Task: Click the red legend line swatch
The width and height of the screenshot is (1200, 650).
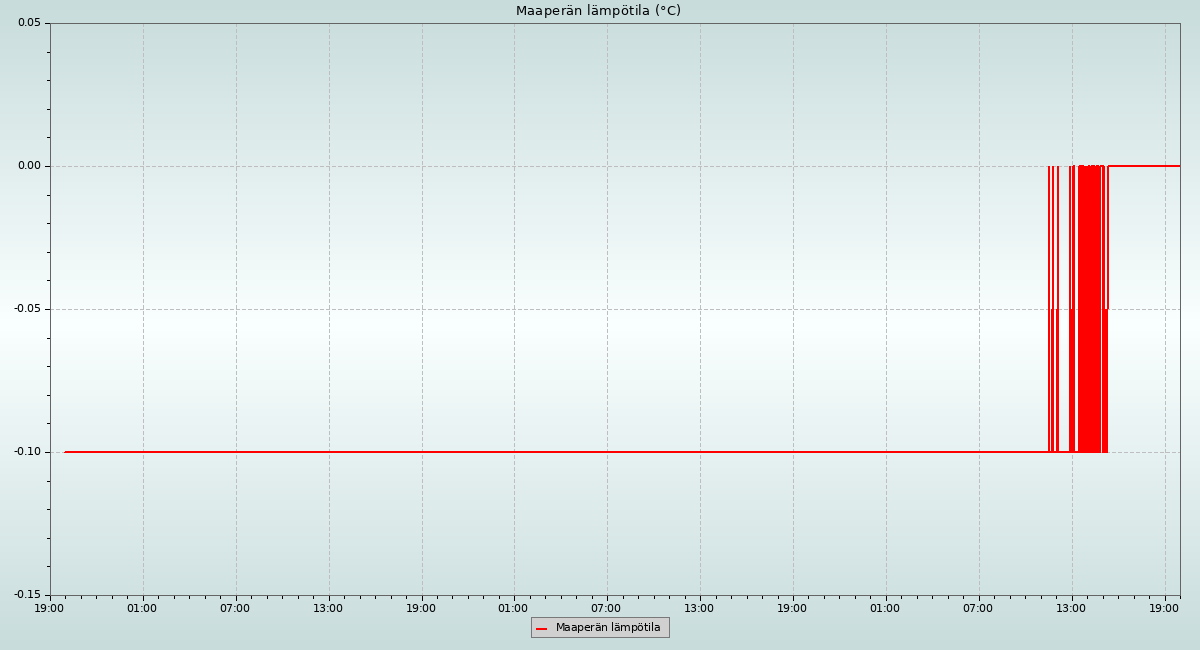Action: pos(542,628)
